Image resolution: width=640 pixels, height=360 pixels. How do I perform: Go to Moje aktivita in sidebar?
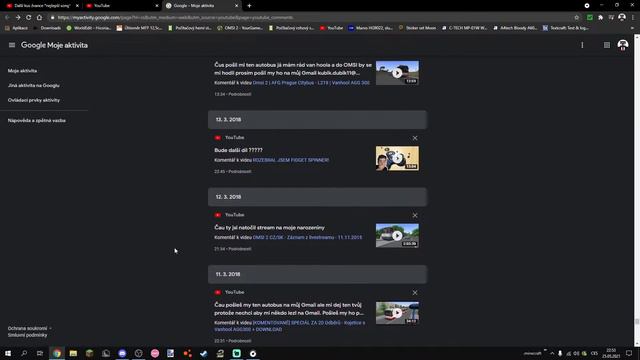click(22, 71)
